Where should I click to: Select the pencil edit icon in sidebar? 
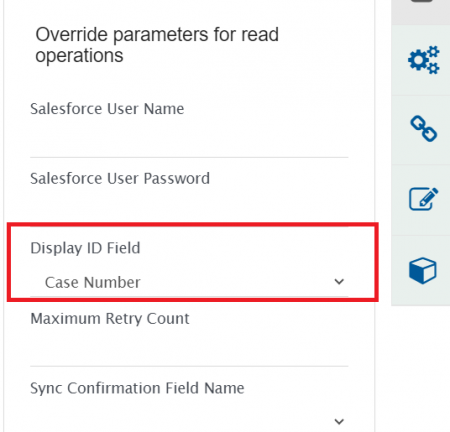423,199
